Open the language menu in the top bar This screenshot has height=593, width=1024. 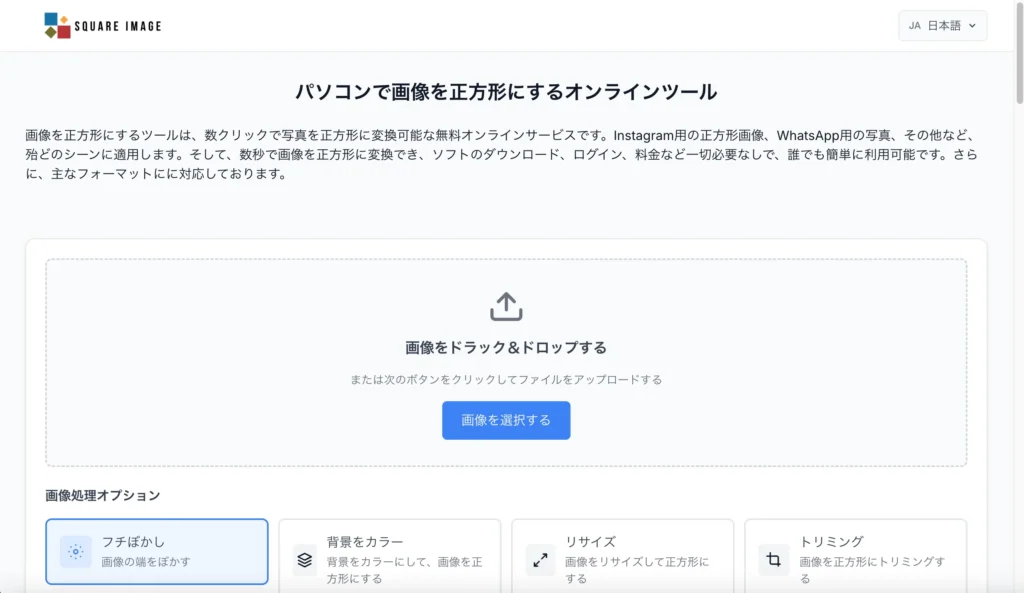point(941,25)
